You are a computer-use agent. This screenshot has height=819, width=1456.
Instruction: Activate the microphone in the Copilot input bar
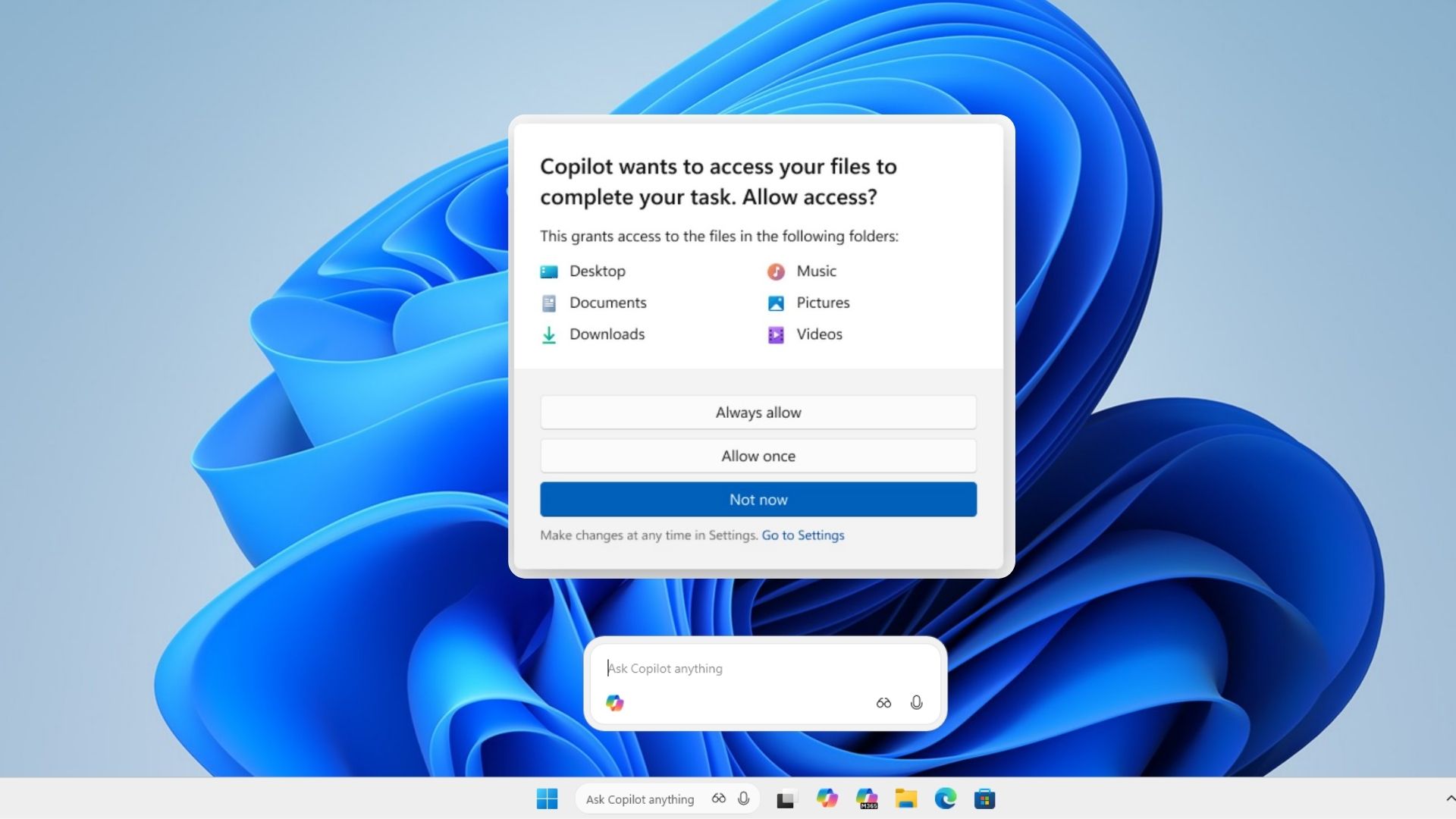tap(916, 702)
